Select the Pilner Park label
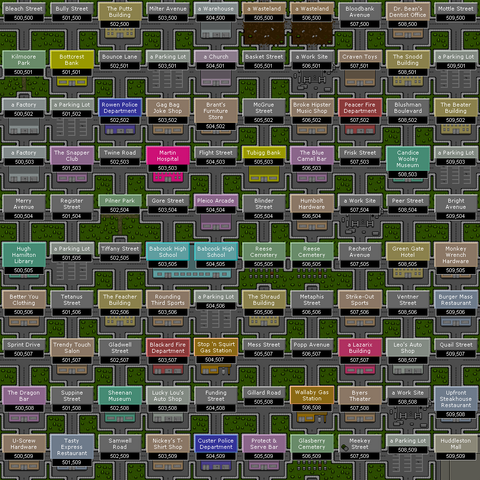This screenshot has width=480, height=480. point(120,201)
